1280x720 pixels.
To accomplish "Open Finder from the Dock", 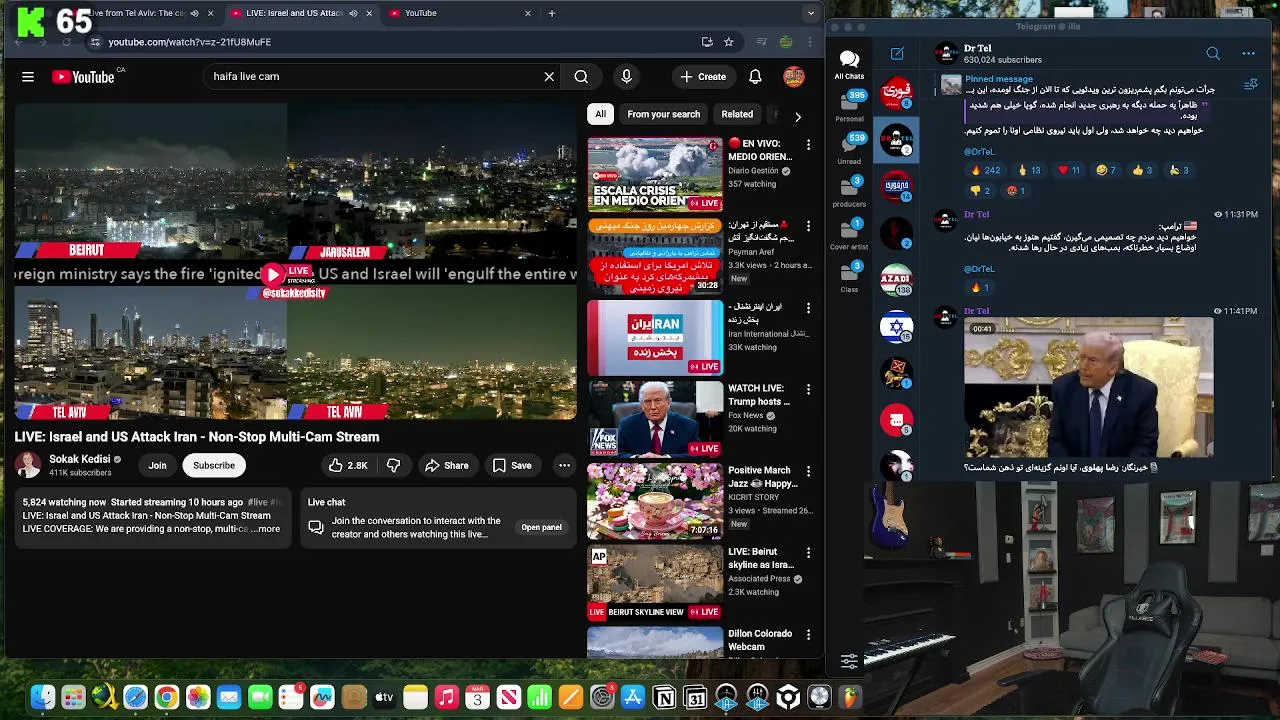I will [x=42, y=697].
